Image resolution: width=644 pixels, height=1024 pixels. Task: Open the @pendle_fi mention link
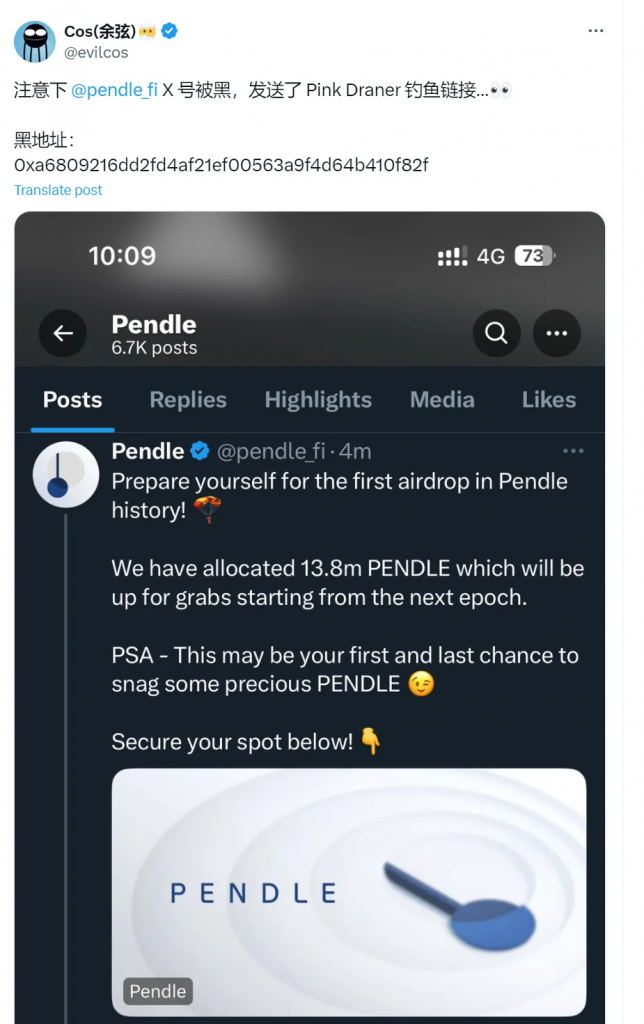114,90
